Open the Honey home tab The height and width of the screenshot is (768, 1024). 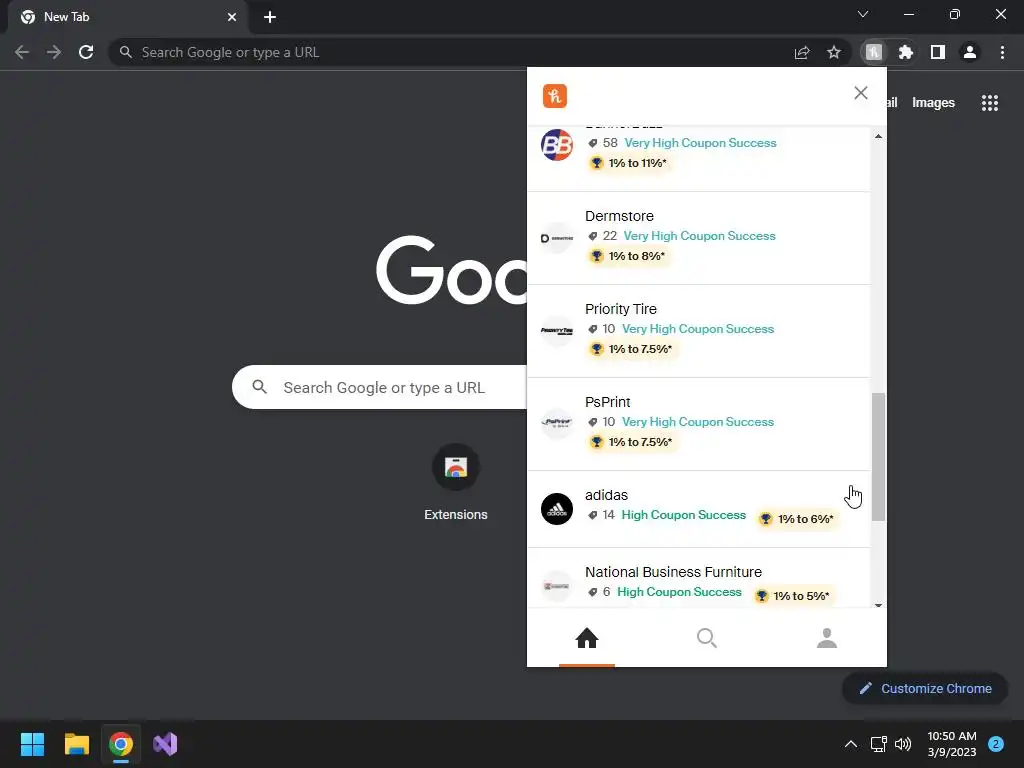pyautogui.click(x=586, y=638)
